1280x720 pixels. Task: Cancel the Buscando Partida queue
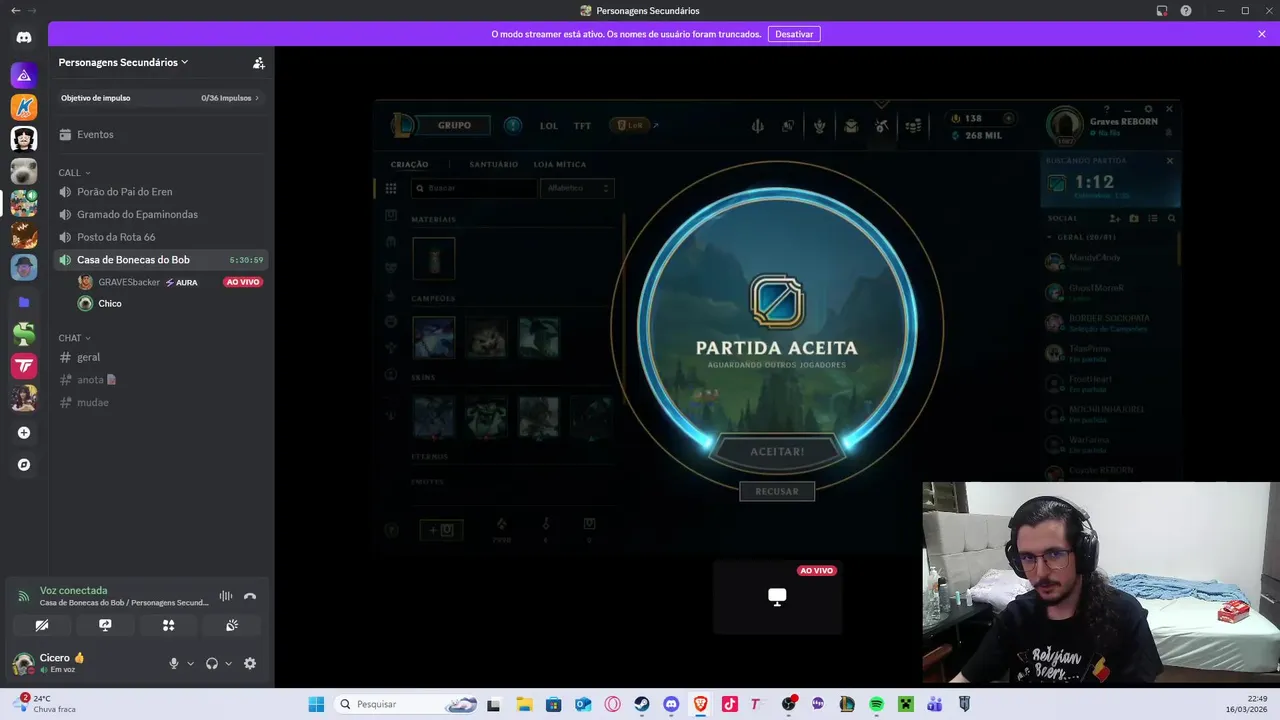click(1170, 161)
